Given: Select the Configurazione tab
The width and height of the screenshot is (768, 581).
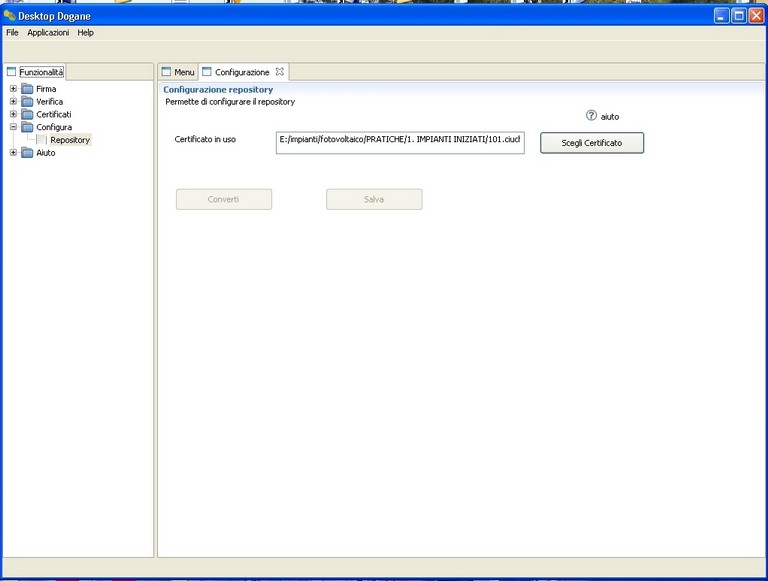Looking at the screenshot, I should [x=242, y=72].
